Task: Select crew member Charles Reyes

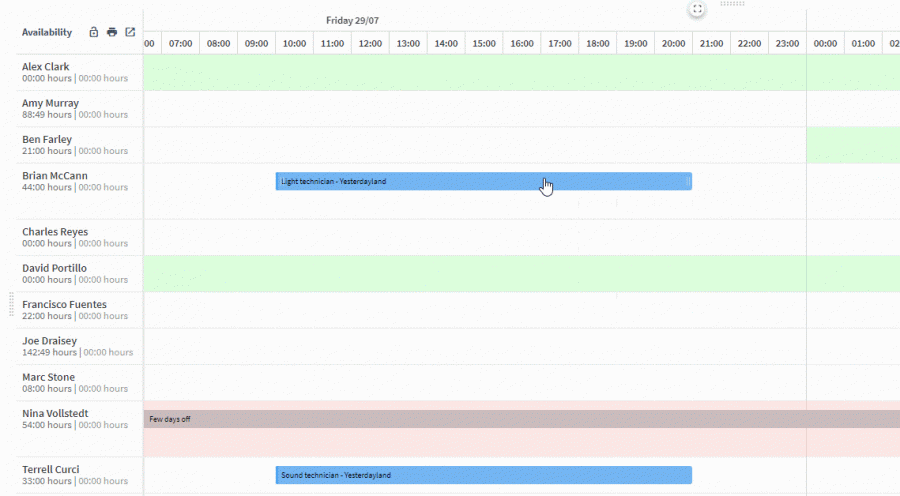Action: (x=55, y=232)
